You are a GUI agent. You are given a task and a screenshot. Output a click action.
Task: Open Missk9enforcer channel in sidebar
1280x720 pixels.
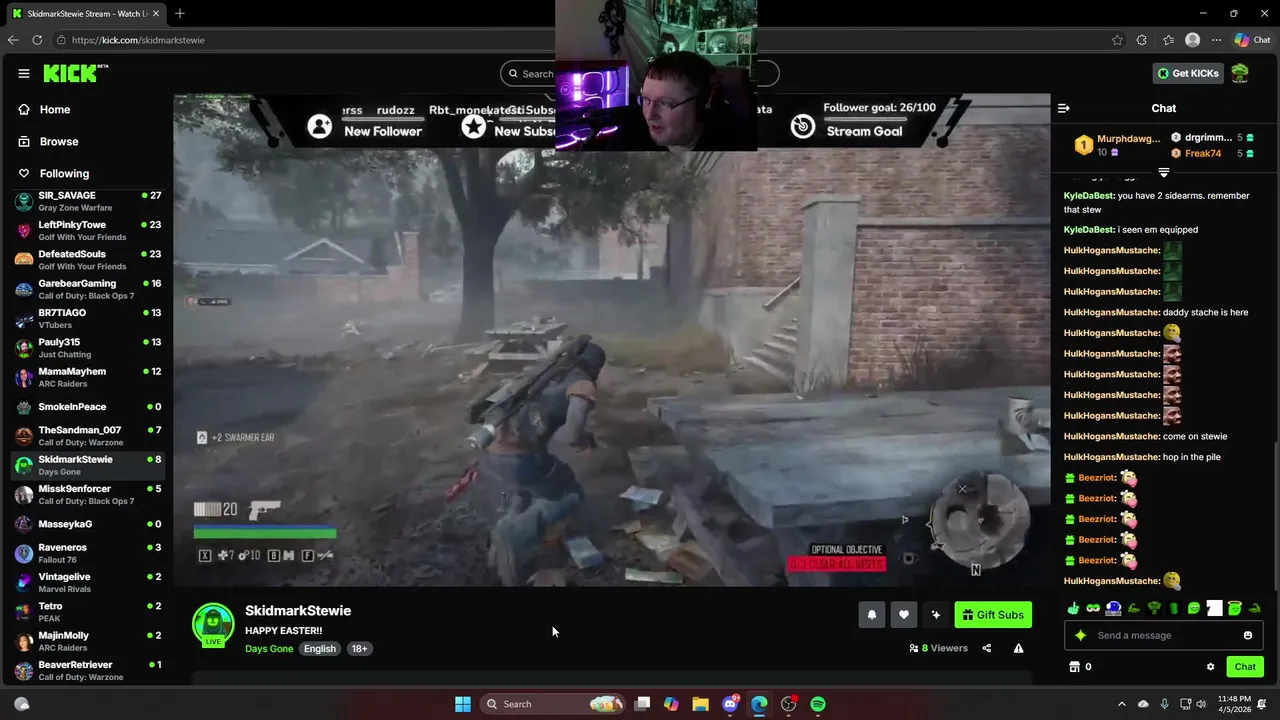click(x=87, y=495)
